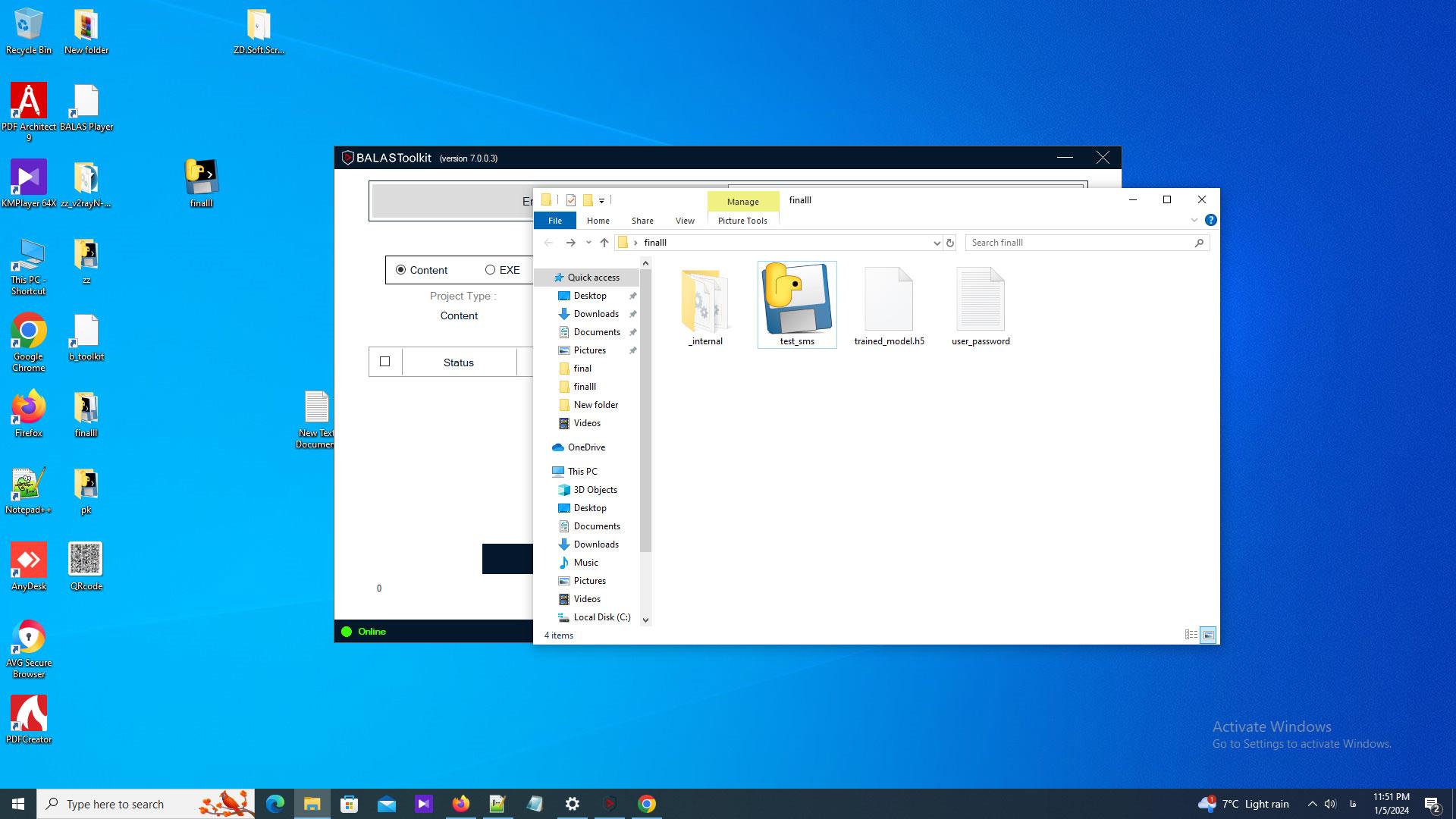Open the View ribbon tab
Screen dimensions: 1456x819
(685, 221)
